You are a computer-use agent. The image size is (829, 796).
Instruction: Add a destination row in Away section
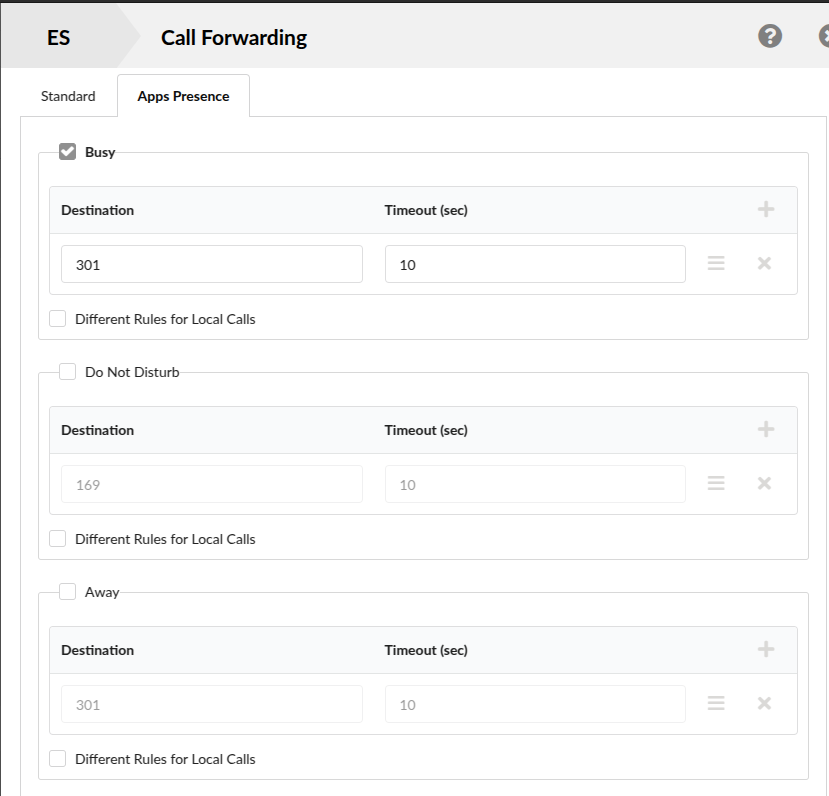coord(766,649)
